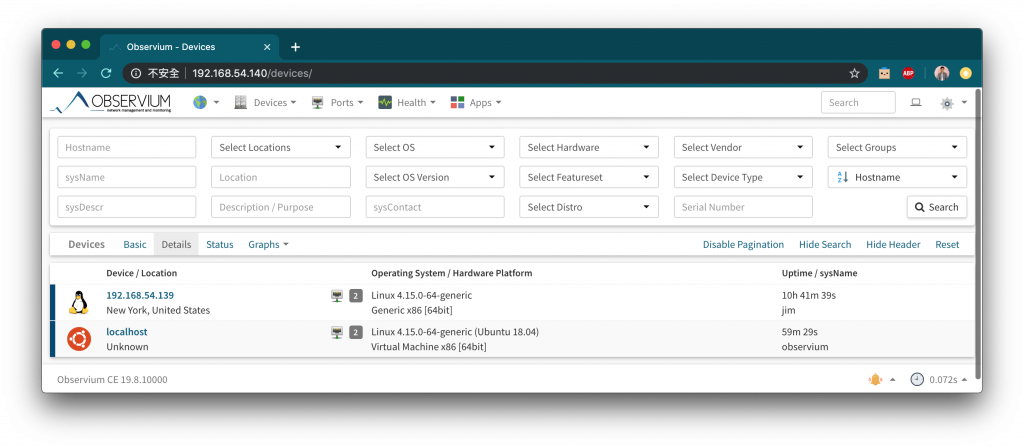
Task: Open the Devices menu
Action: pyautogui.click(x=266, y=103)
